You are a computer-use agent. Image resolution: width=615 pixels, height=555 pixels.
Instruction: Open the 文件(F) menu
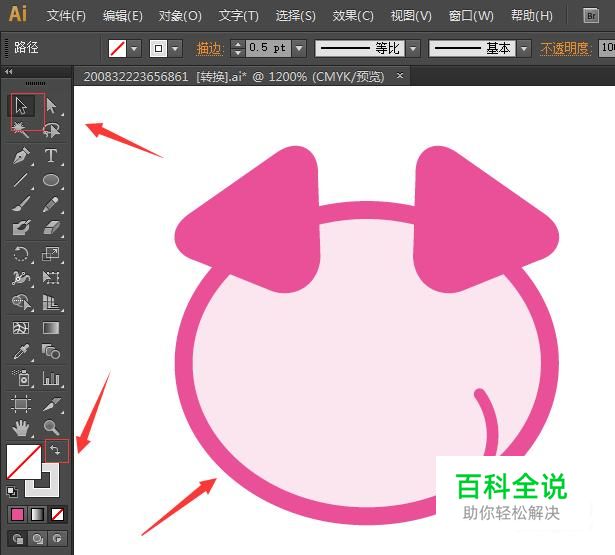tap(66, 16)
